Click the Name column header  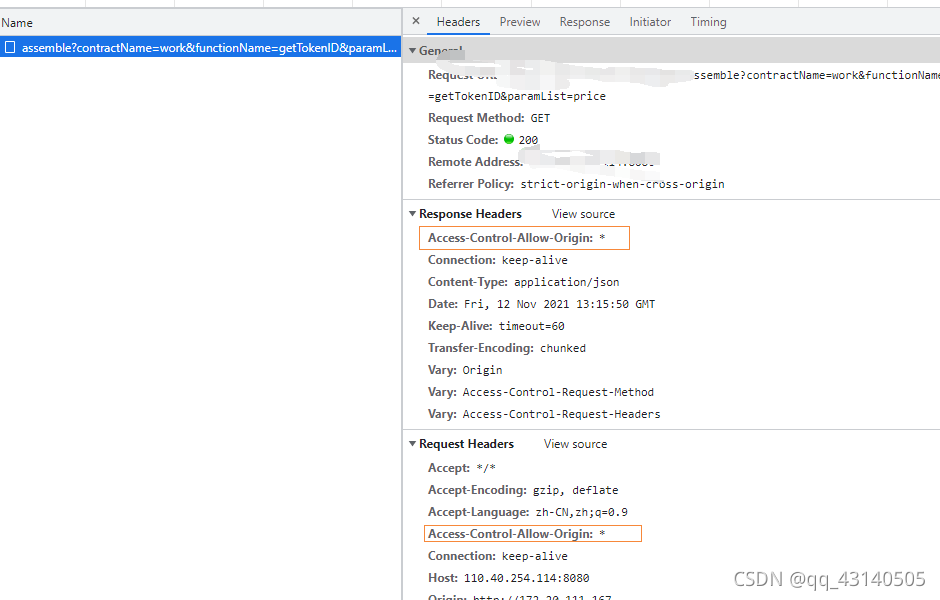[18, 22]
